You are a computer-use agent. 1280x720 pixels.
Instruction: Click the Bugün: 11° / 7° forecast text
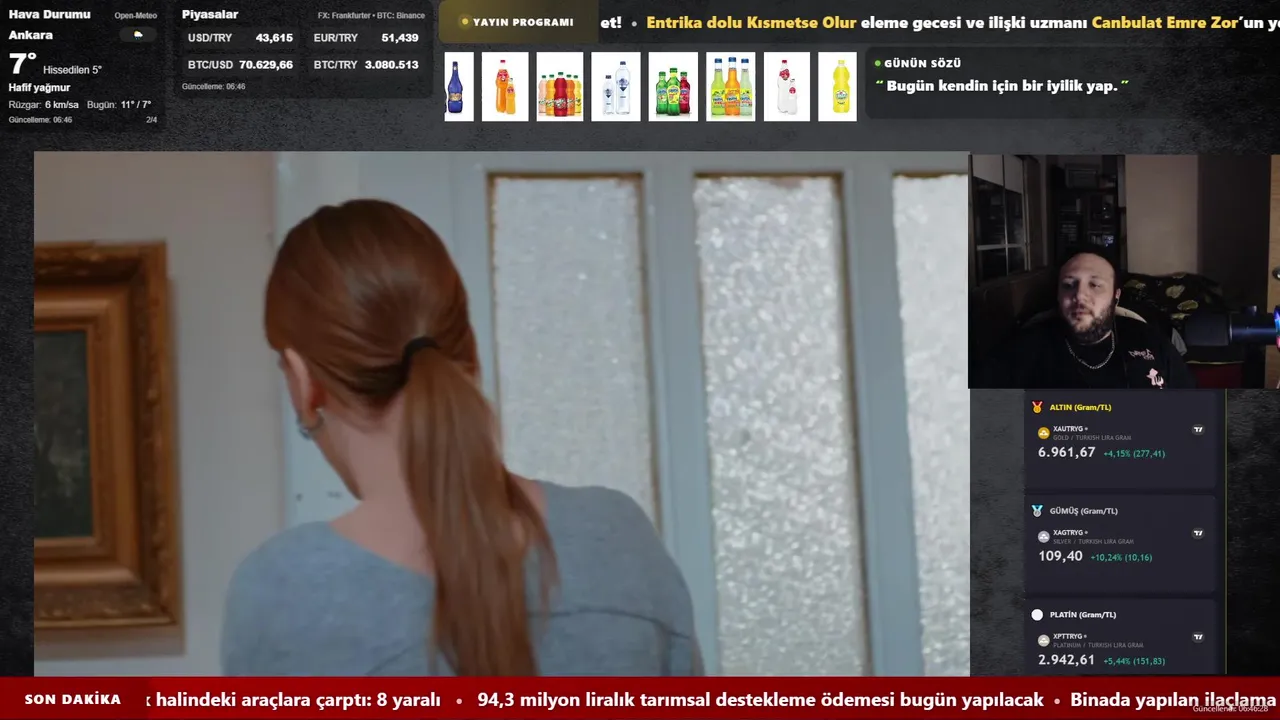(x=119, y=105)
